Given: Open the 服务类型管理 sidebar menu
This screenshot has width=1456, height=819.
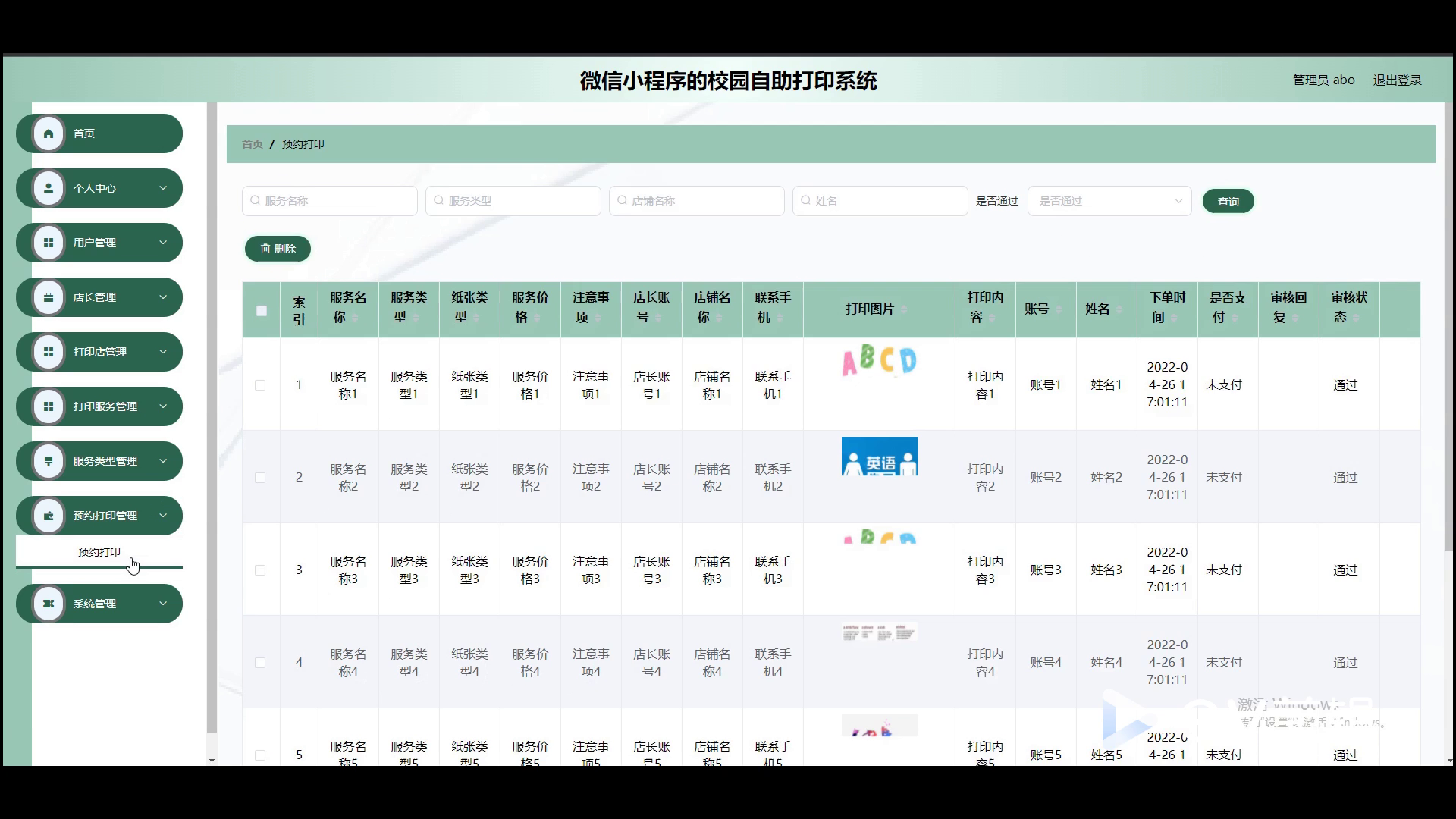Looking at the screenshot, I should [99, 461].
